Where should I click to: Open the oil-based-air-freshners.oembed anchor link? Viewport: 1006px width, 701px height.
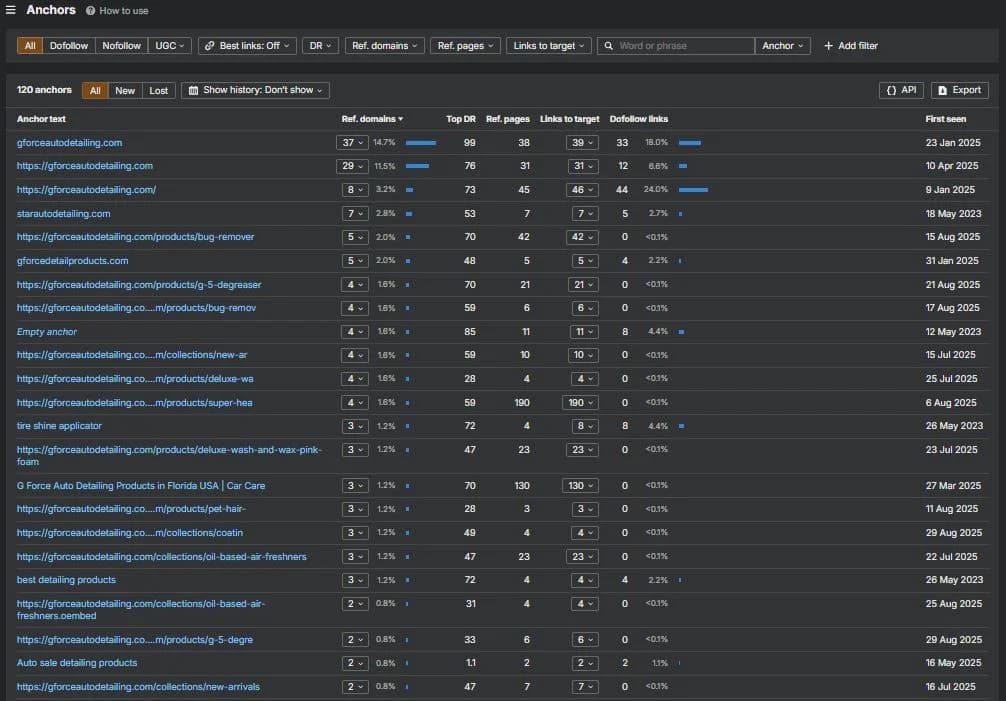coord(141,609)
